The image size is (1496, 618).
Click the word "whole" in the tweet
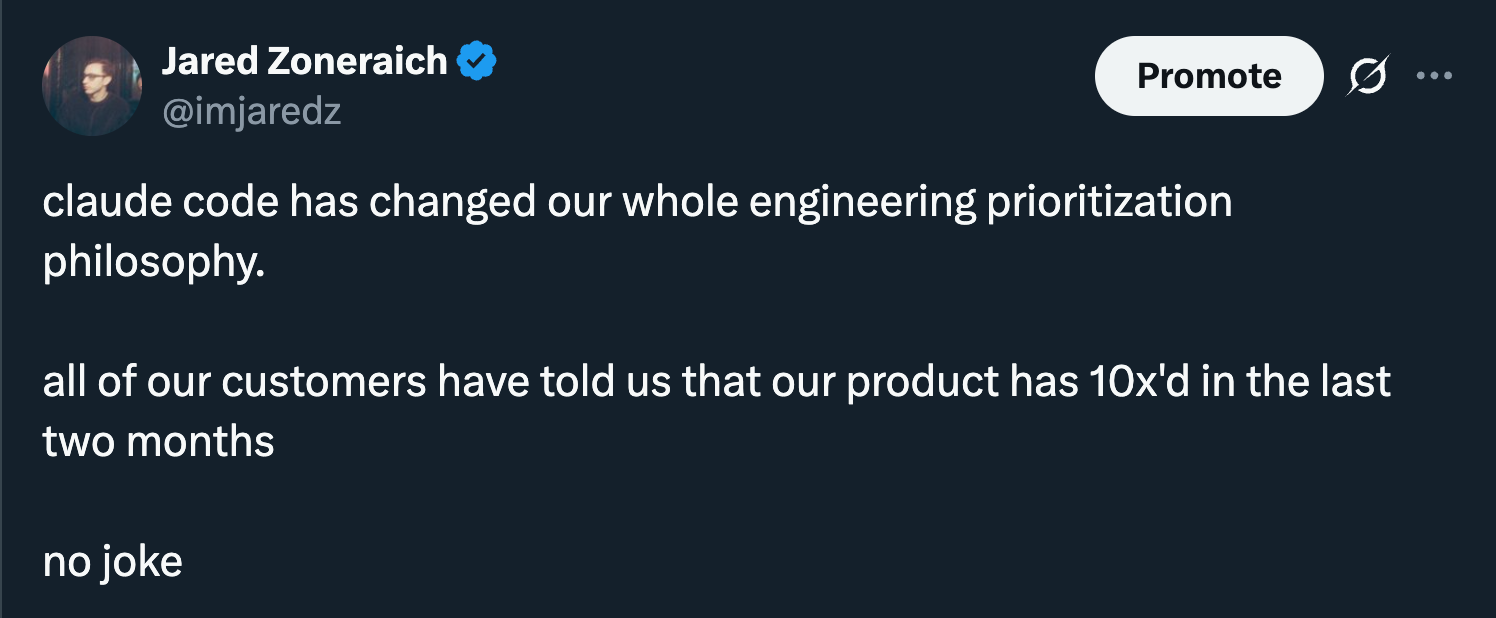tap(680, 202)
